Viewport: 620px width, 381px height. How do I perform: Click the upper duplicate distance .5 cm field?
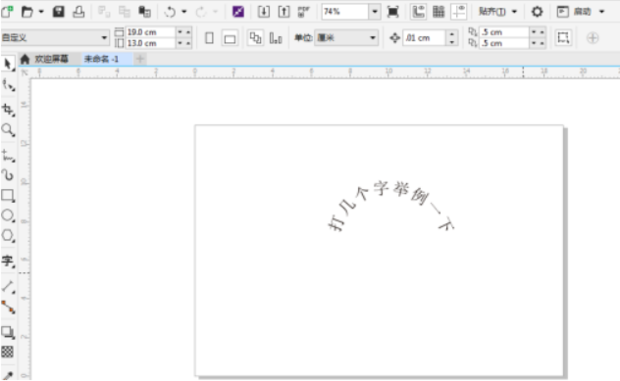coord(504,32)
